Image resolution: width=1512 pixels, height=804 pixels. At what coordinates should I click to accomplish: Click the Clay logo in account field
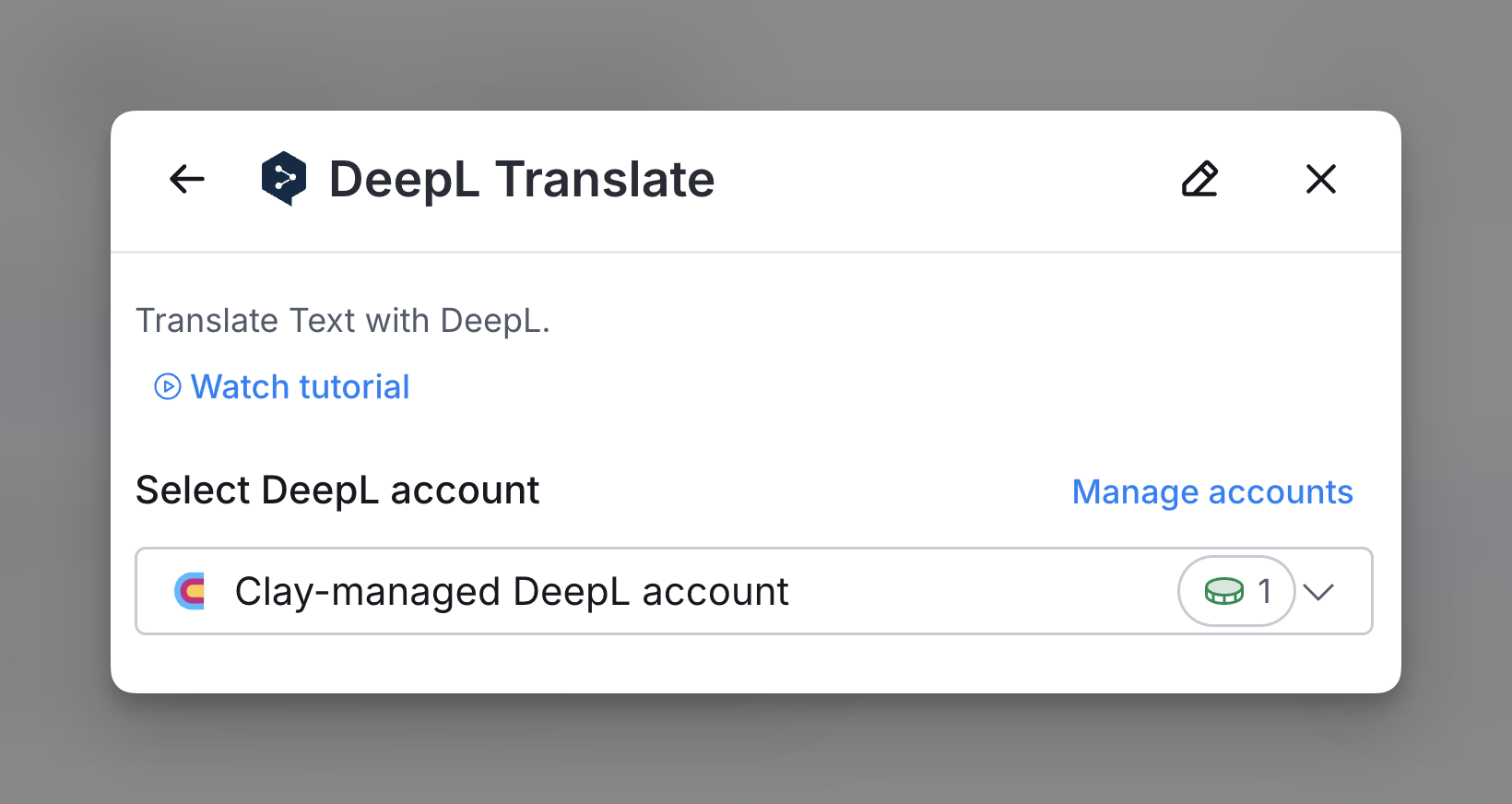coord(190,591)
